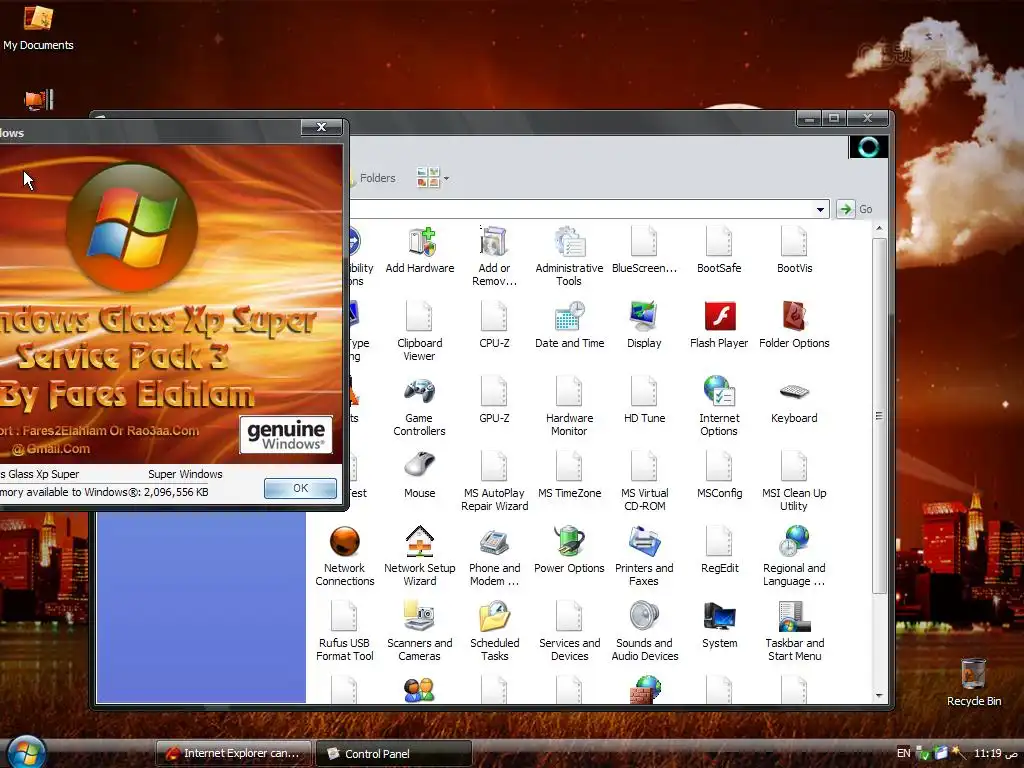Click OK in the About dialog

point(300,488)
